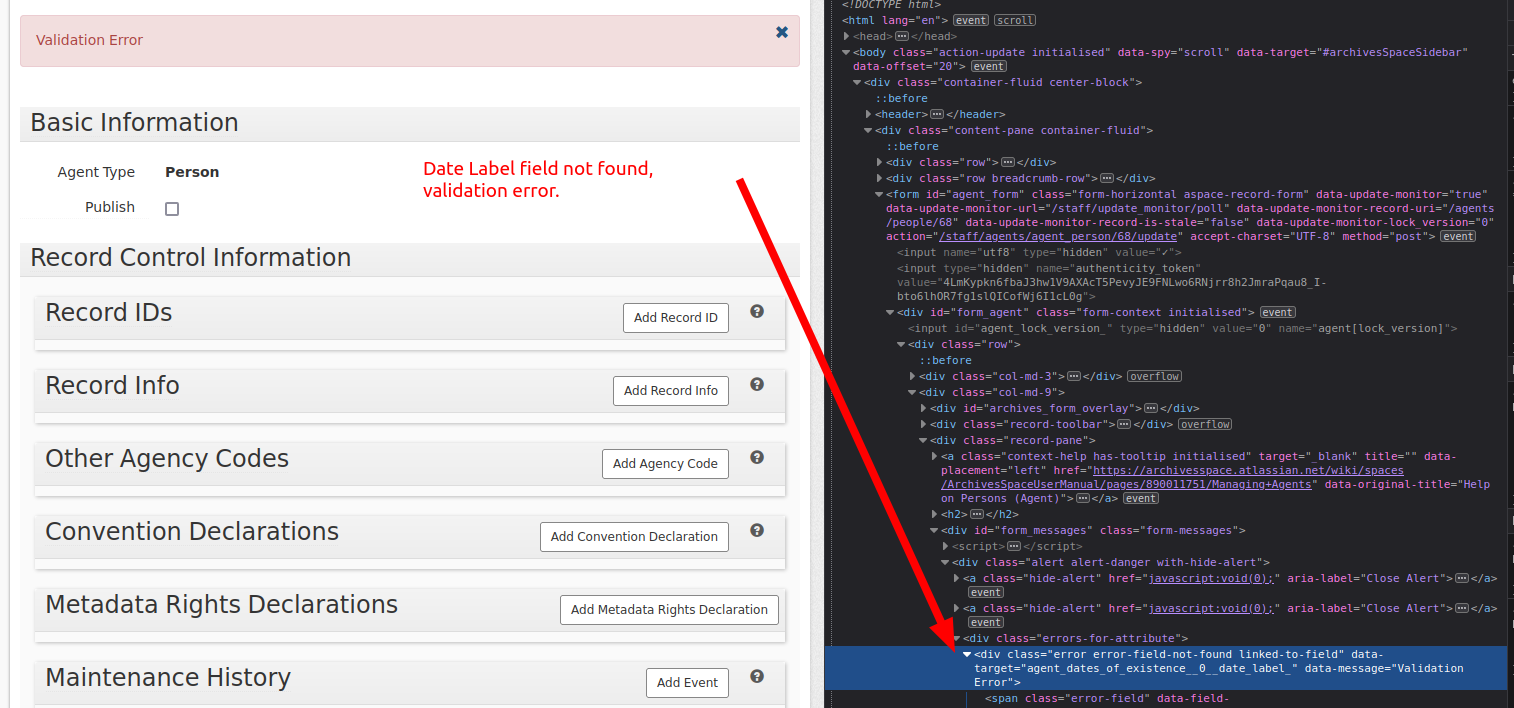
Task: Click event badge on form_agent div
Action: [1278, 312]
